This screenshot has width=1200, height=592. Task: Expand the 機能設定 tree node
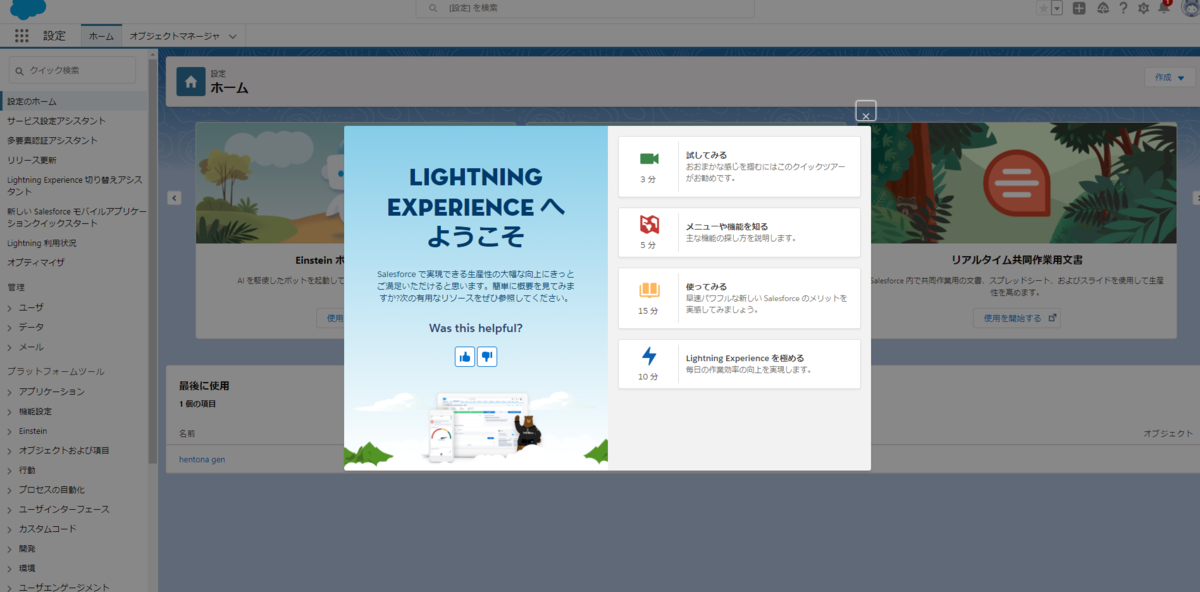click(x=10, y=411)
